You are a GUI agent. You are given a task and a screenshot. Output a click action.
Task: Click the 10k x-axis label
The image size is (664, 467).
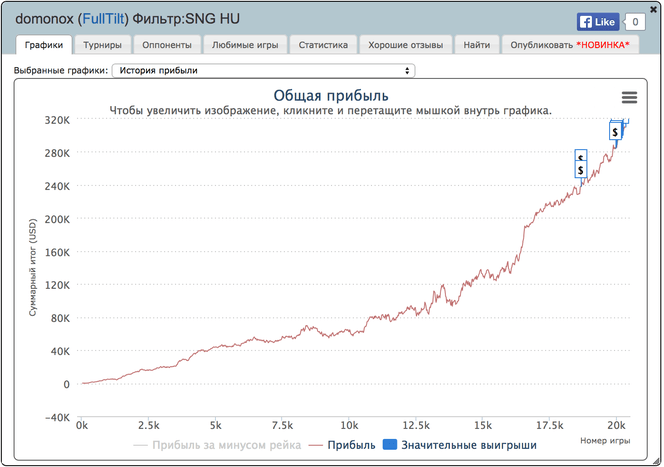(x=349, y=425)
